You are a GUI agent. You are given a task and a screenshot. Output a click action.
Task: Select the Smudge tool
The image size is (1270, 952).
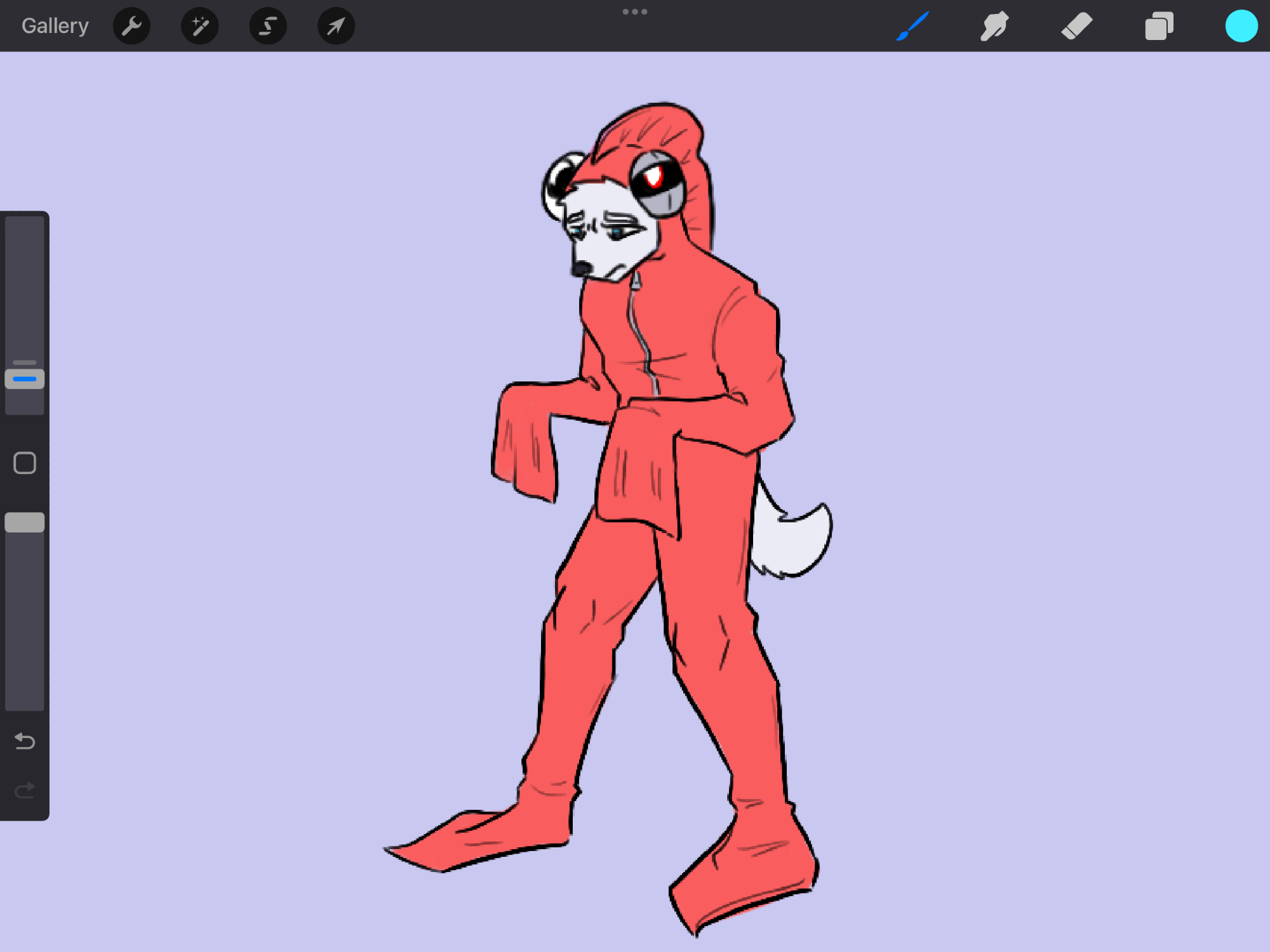click(994, 26)
